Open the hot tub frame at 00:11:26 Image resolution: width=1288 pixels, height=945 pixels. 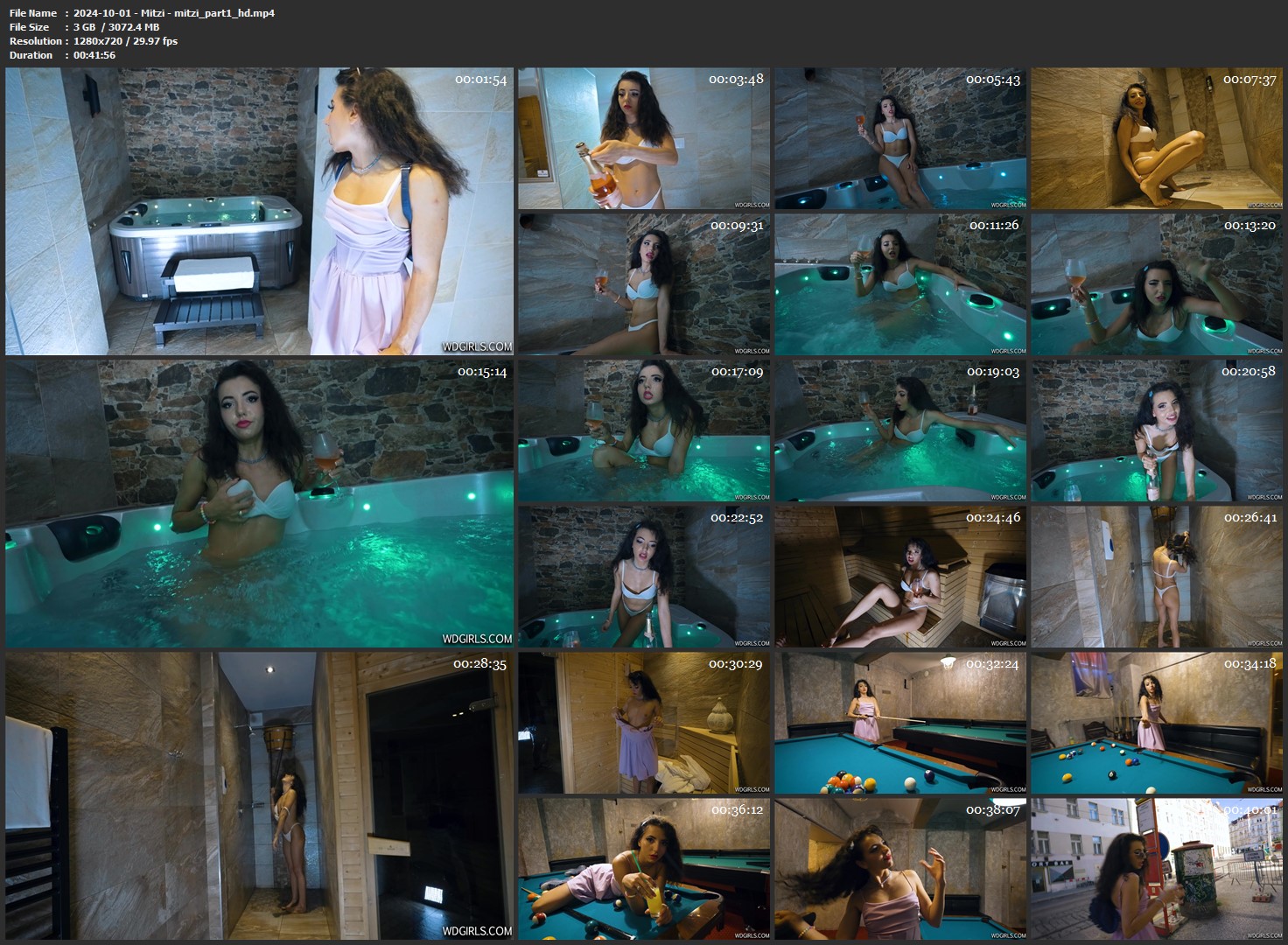click(899, 284)
